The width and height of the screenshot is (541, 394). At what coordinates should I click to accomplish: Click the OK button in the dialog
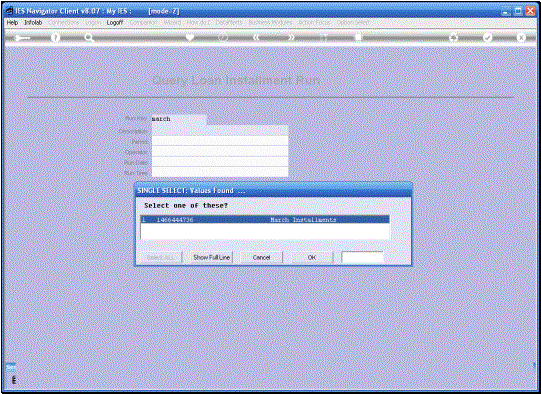312,257
